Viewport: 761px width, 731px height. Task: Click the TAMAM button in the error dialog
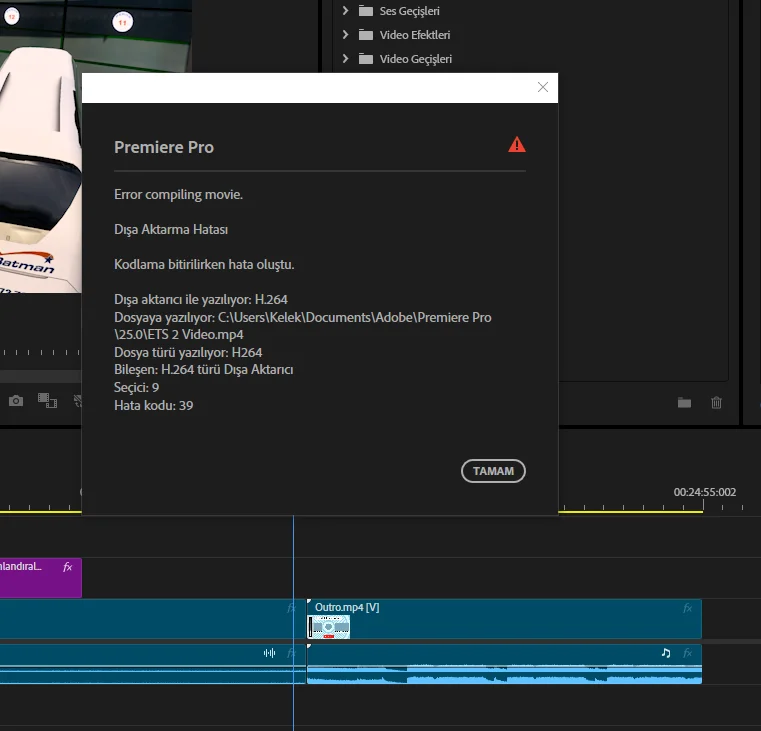point(493,471)
